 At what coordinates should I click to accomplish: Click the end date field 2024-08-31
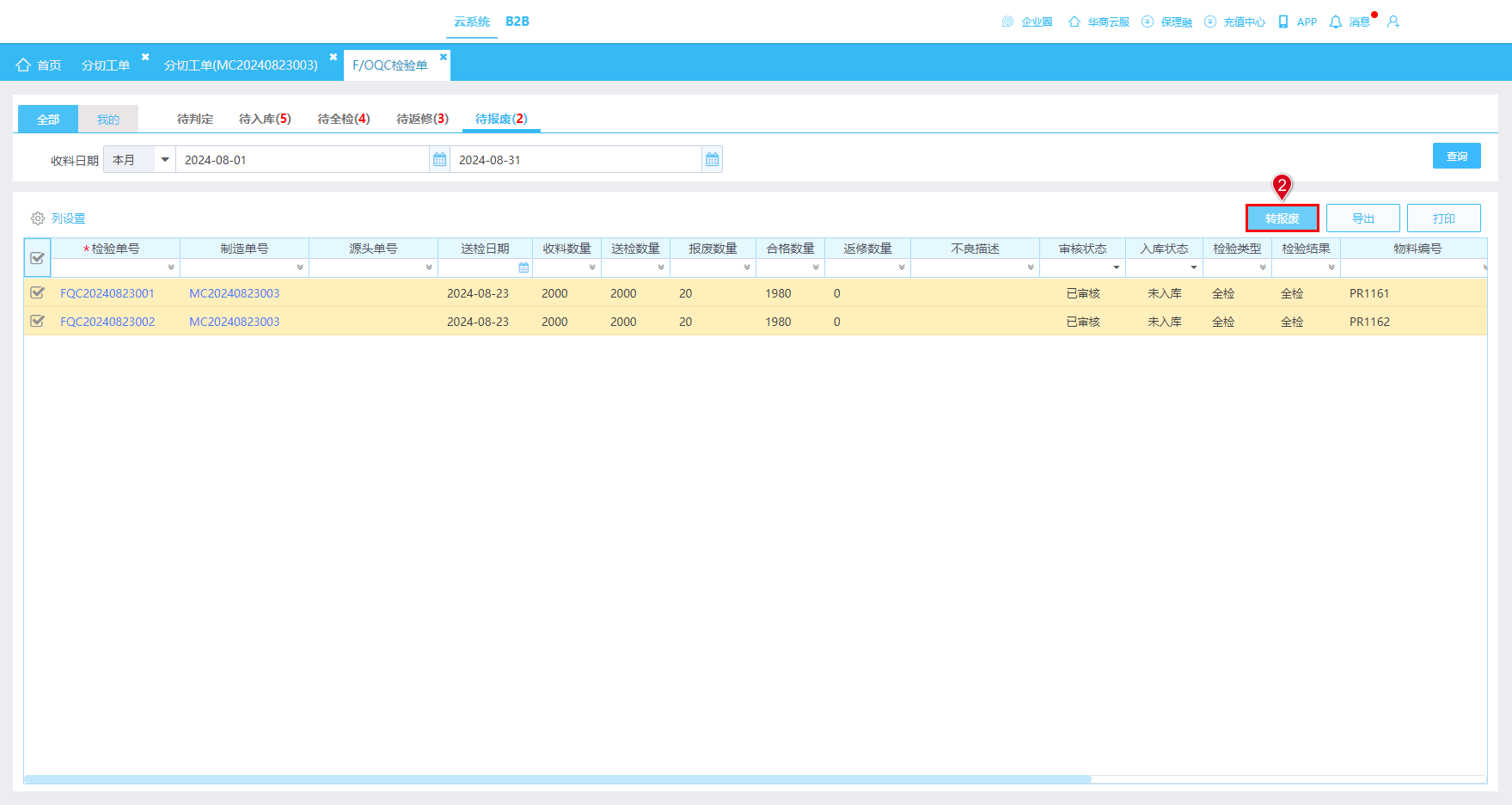click(576, 160)
